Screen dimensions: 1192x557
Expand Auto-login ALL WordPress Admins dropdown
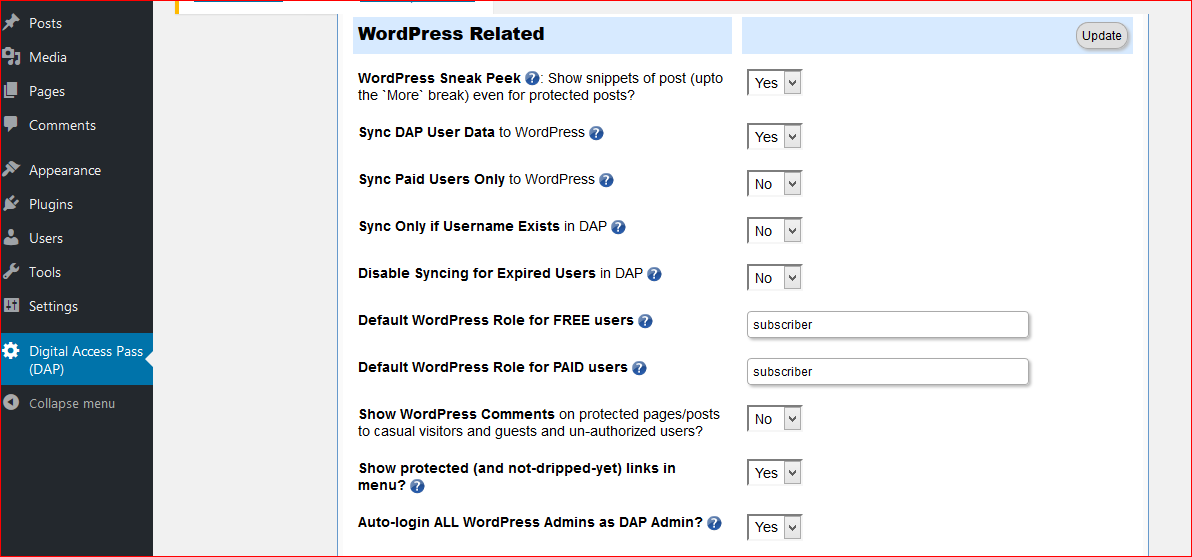(774, 527)
